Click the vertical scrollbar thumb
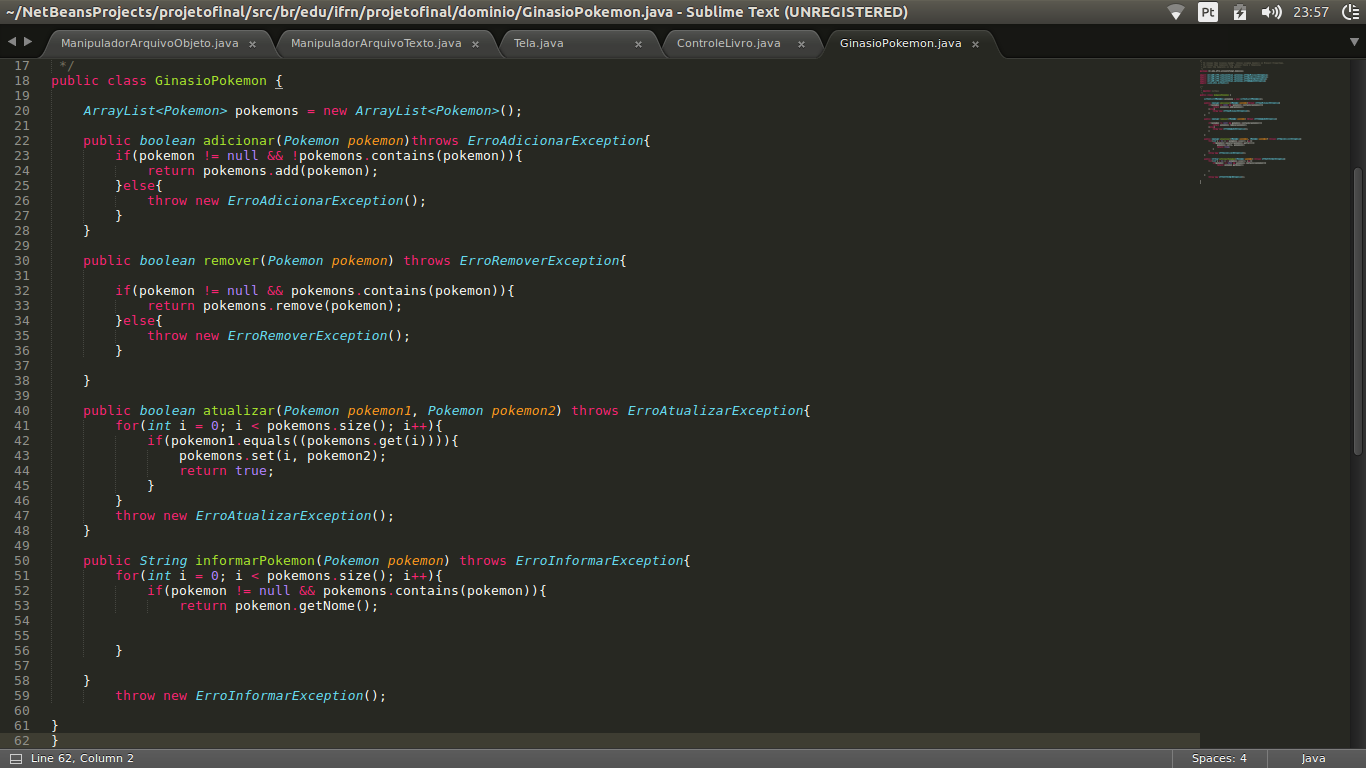The width and height of the screenshot is (1366, 768). click(x=1357, y=310)
